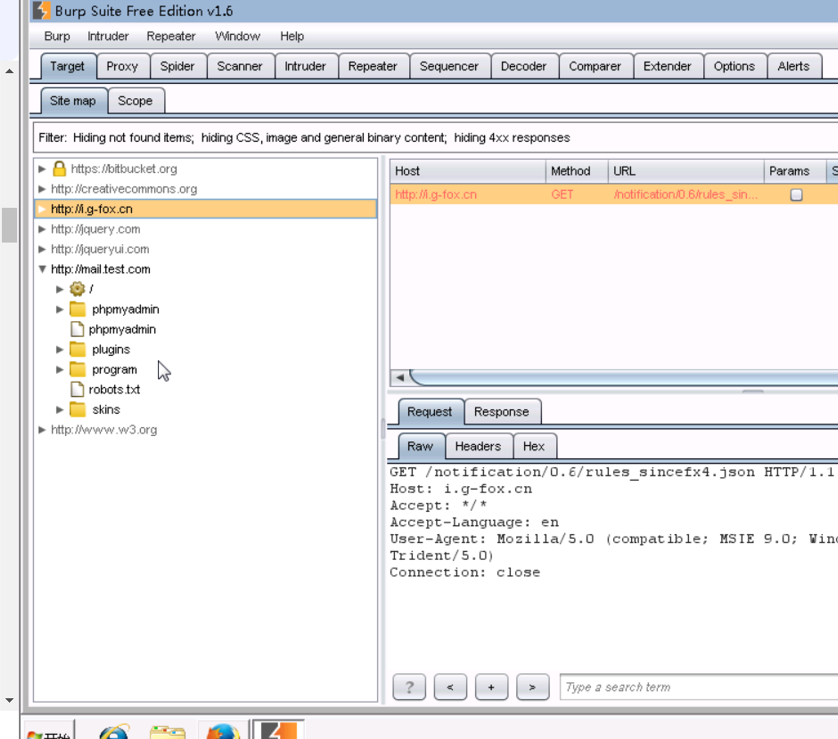The height and width of the screenshot is (739, 838).
Task: Click the plugins folder icon
Action: pos(78,349)
